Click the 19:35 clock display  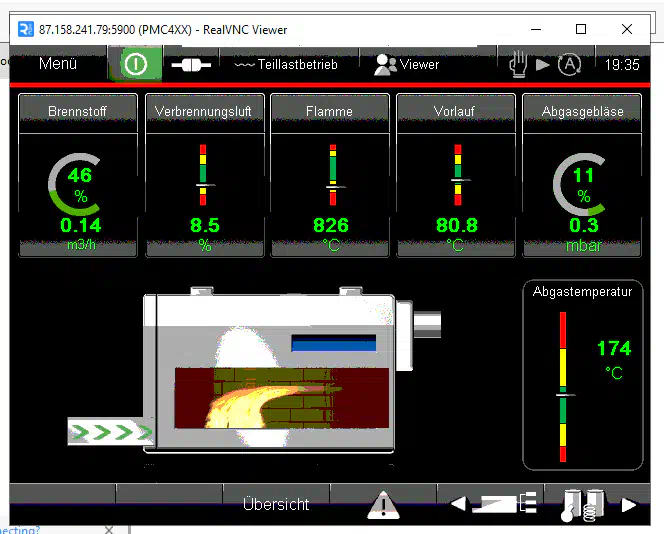[x=622, y=65]
